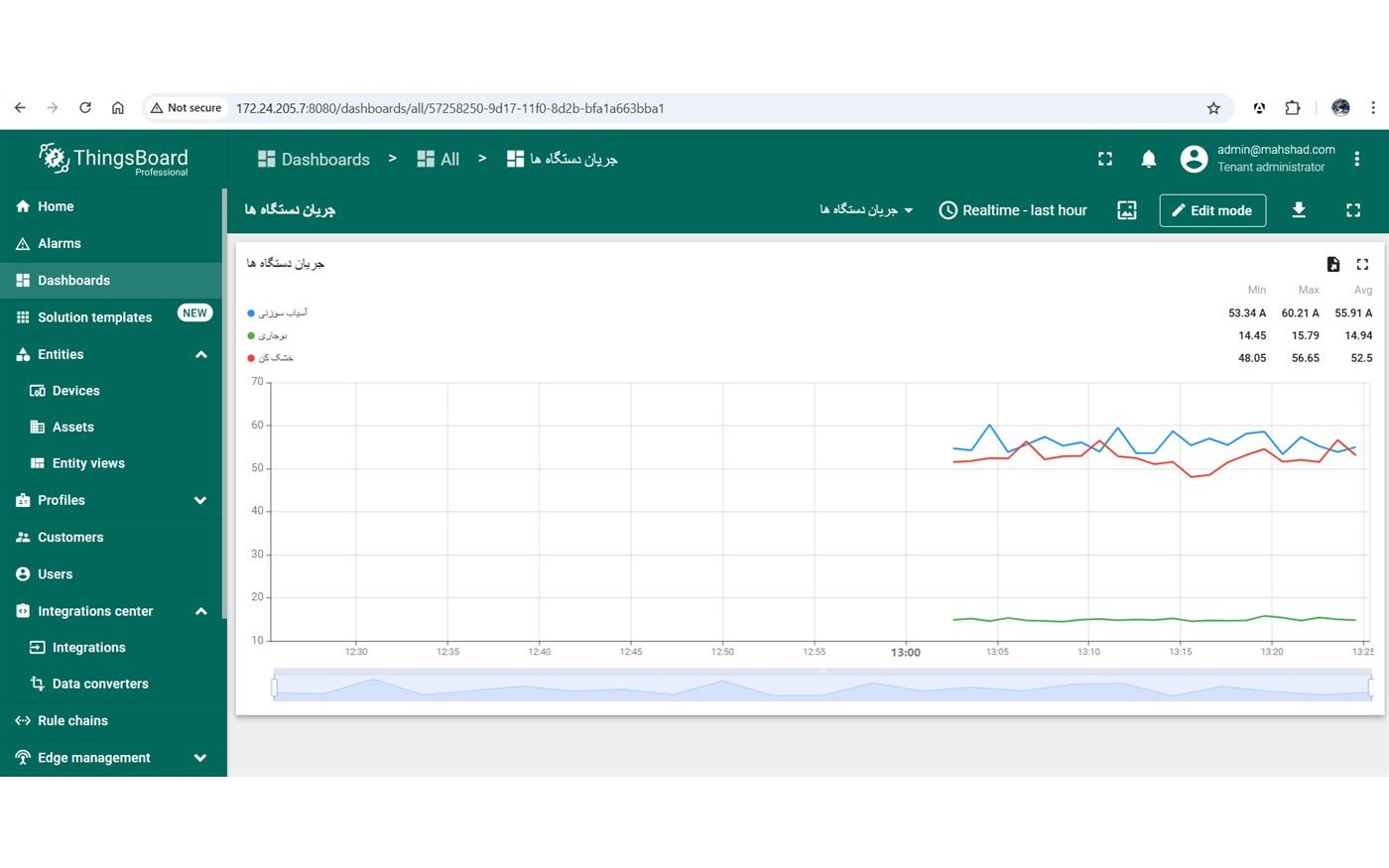
Task: Open Data converters in the sidebar
Action: coord(111,684)
